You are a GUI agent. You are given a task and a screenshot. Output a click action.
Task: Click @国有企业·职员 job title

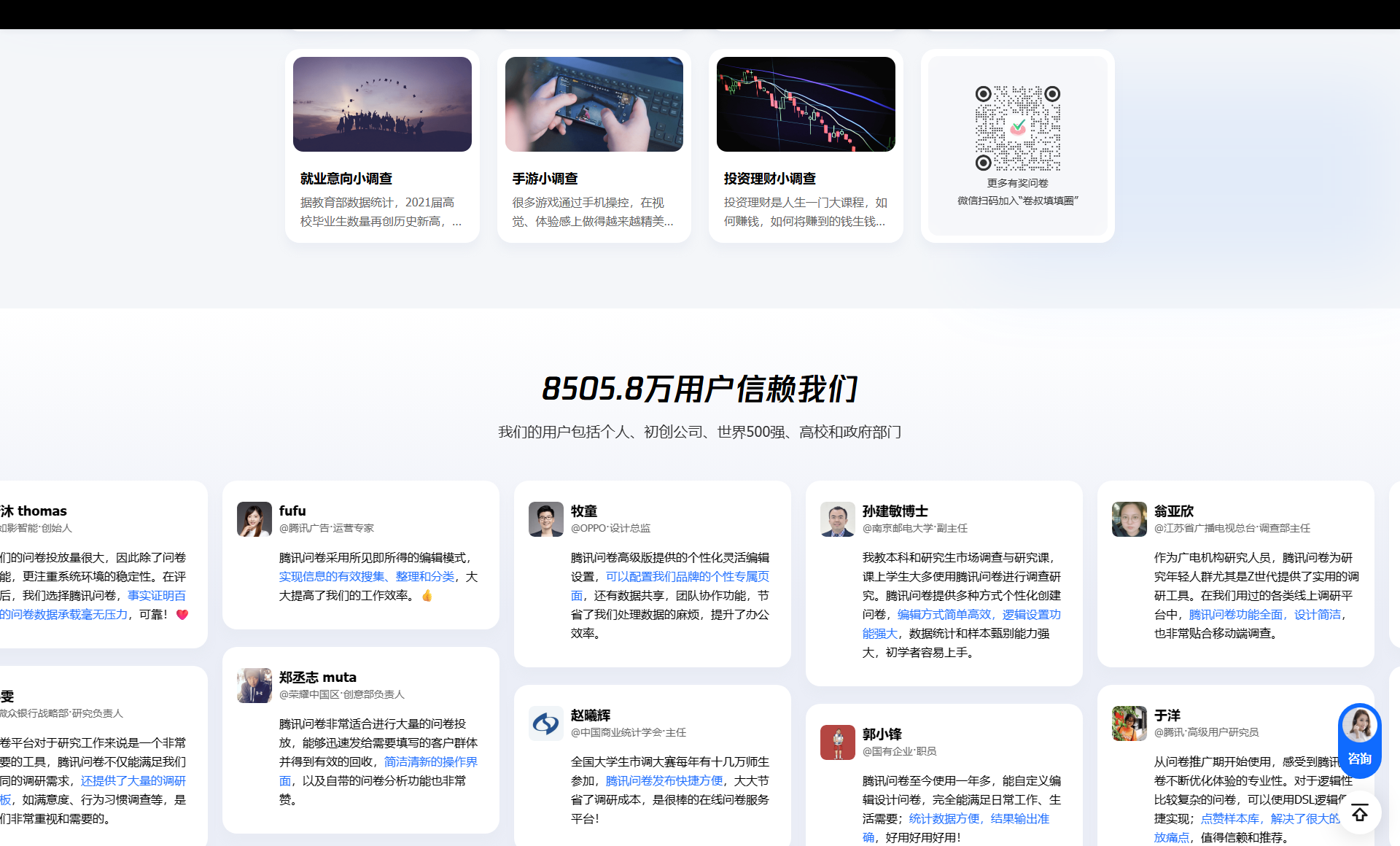pyautogui.click(x=900, y=751)
